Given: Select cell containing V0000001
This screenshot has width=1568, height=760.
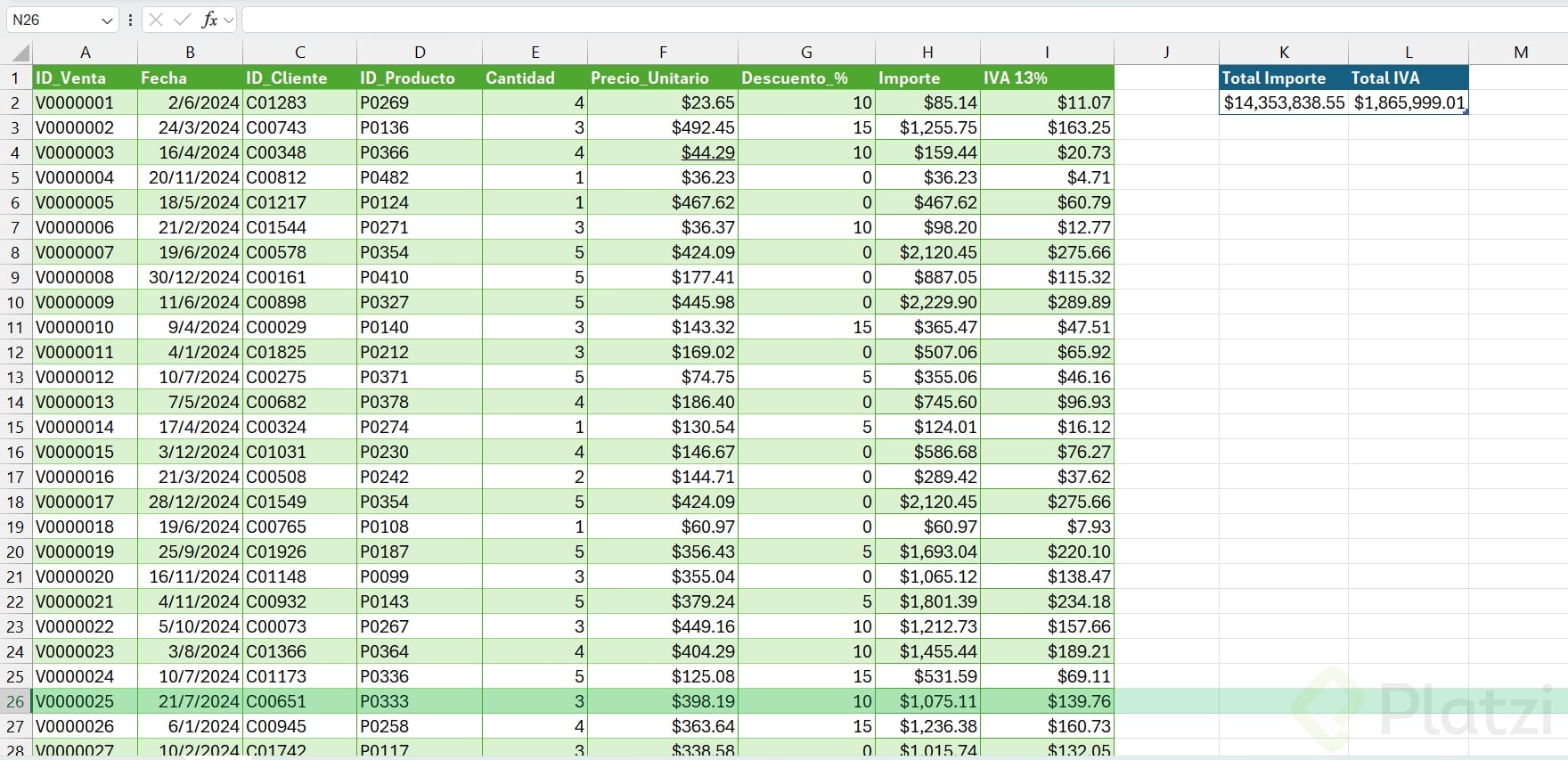Looking at the screenshot, I should click(86, 103).
